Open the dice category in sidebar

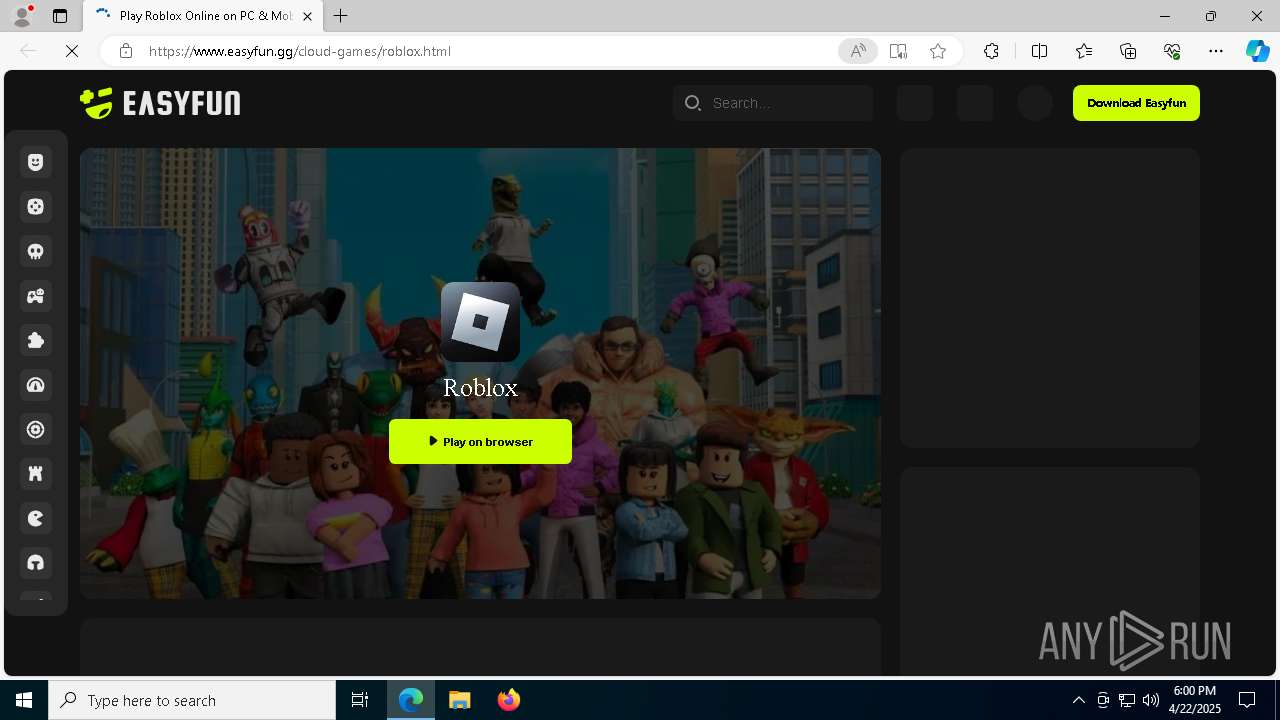36,207
